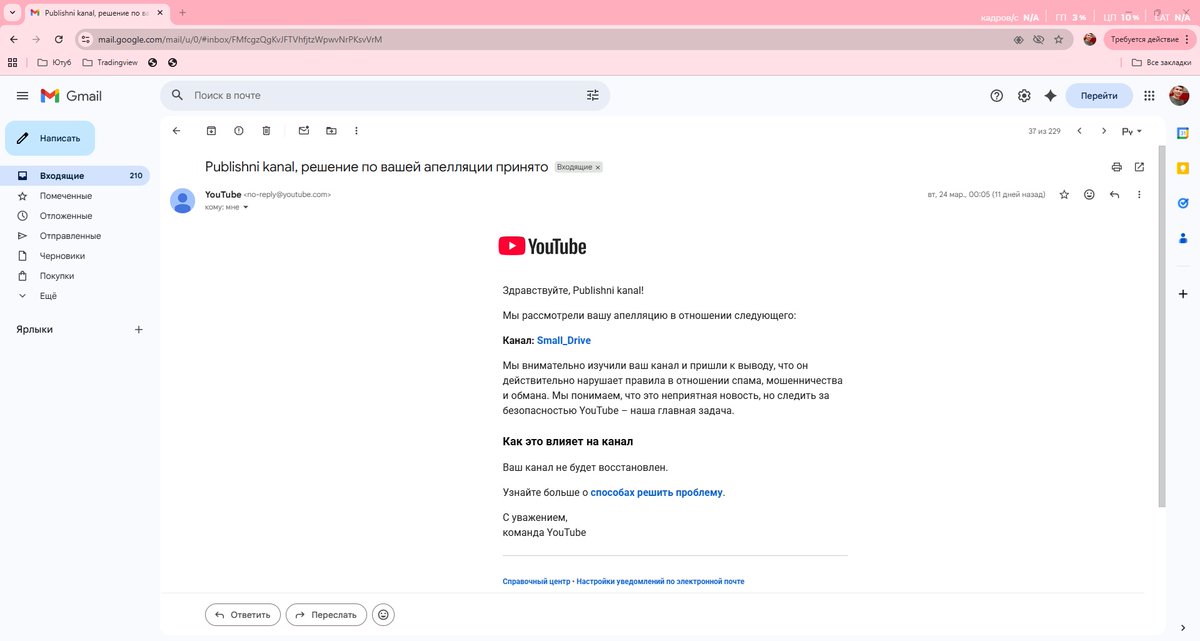
Task: Remove the Входящие label from email
Action: [x=598, y=167]
